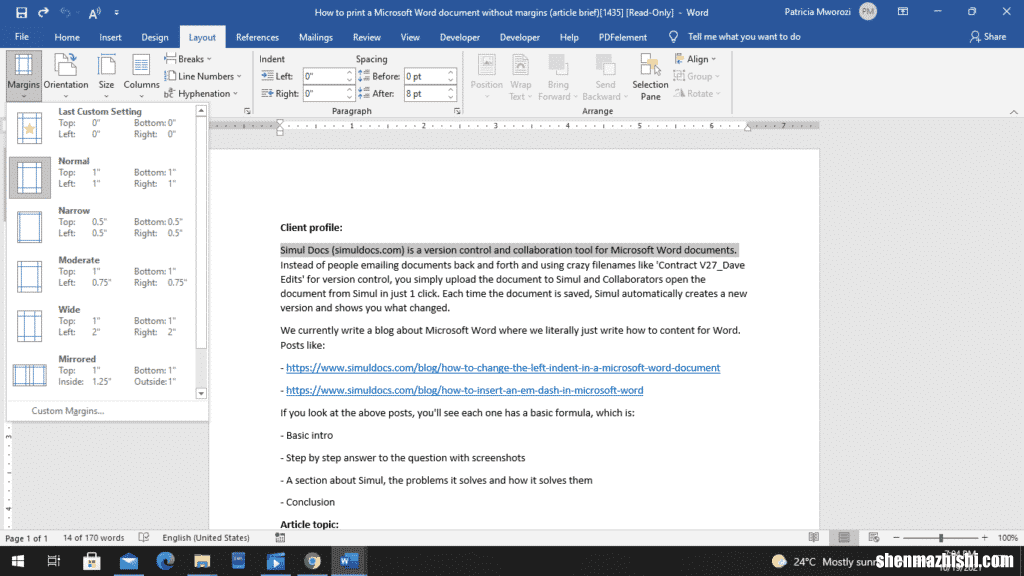The image size is (1024, 576).
Task: Switch to the Review tab
Action: (x=366, y=37)
